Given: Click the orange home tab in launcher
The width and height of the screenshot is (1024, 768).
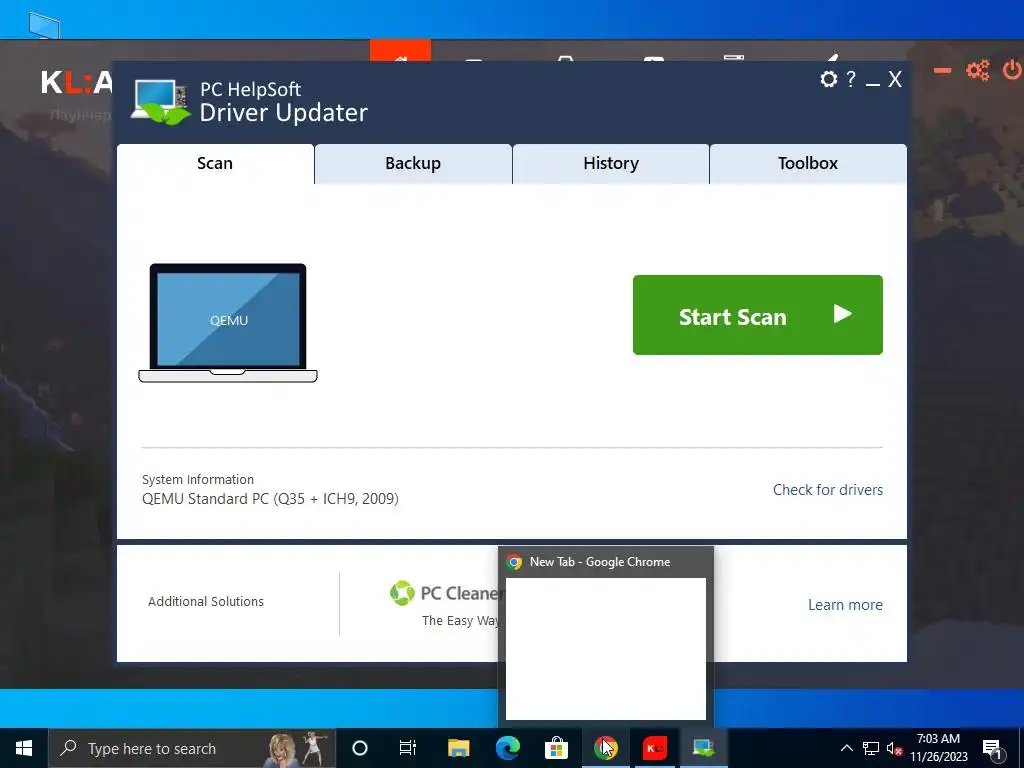Looking at the screenshot, I should 400,50.
